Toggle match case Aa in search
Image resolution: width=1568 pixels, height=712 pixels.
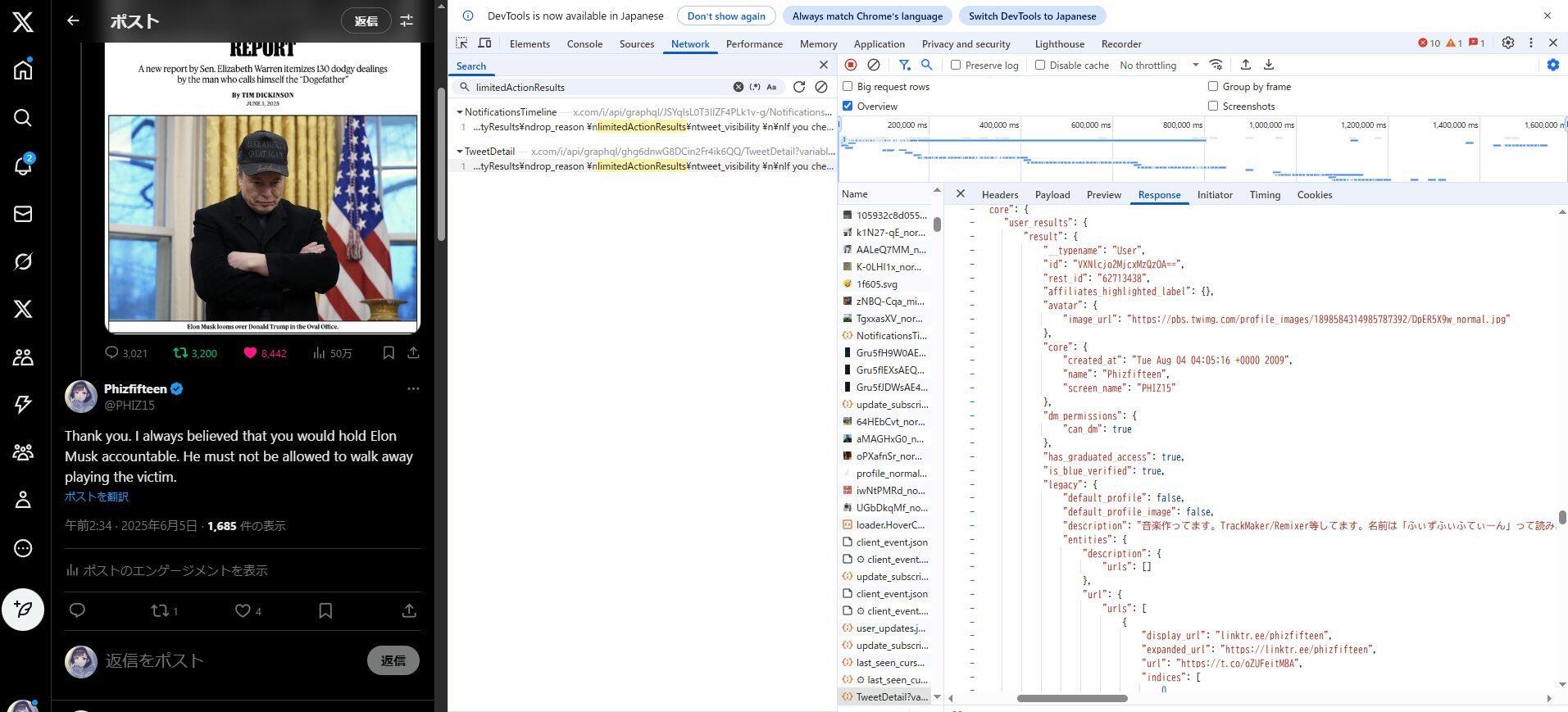pyautogui.click(x=771, y=87)
